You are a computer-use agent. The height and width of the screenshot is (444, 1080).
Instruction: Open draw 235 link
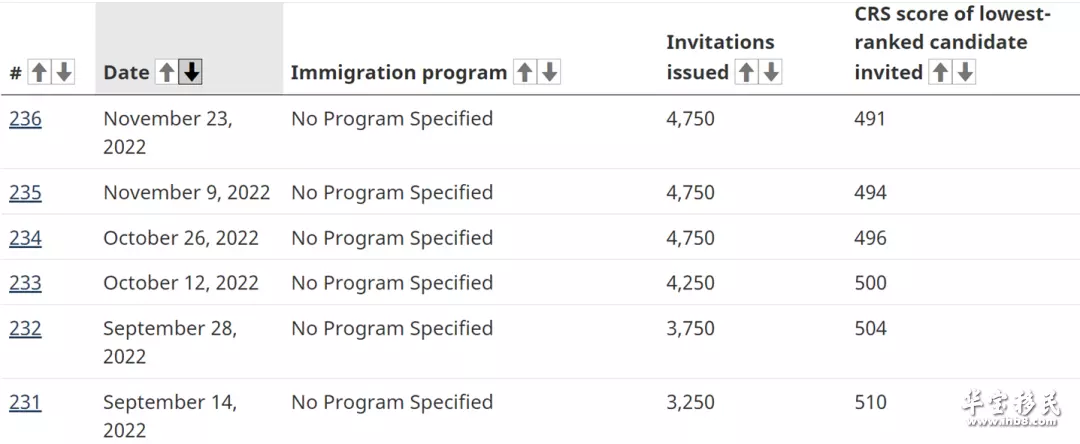coord(25,192)
